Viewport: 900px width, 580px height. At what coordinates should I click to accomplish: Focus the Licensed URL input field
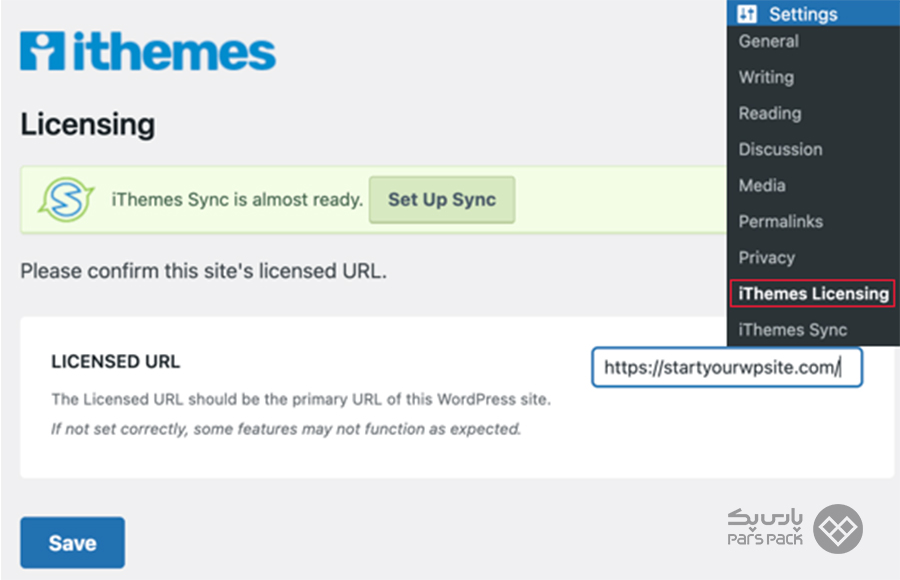pos(727,367)
